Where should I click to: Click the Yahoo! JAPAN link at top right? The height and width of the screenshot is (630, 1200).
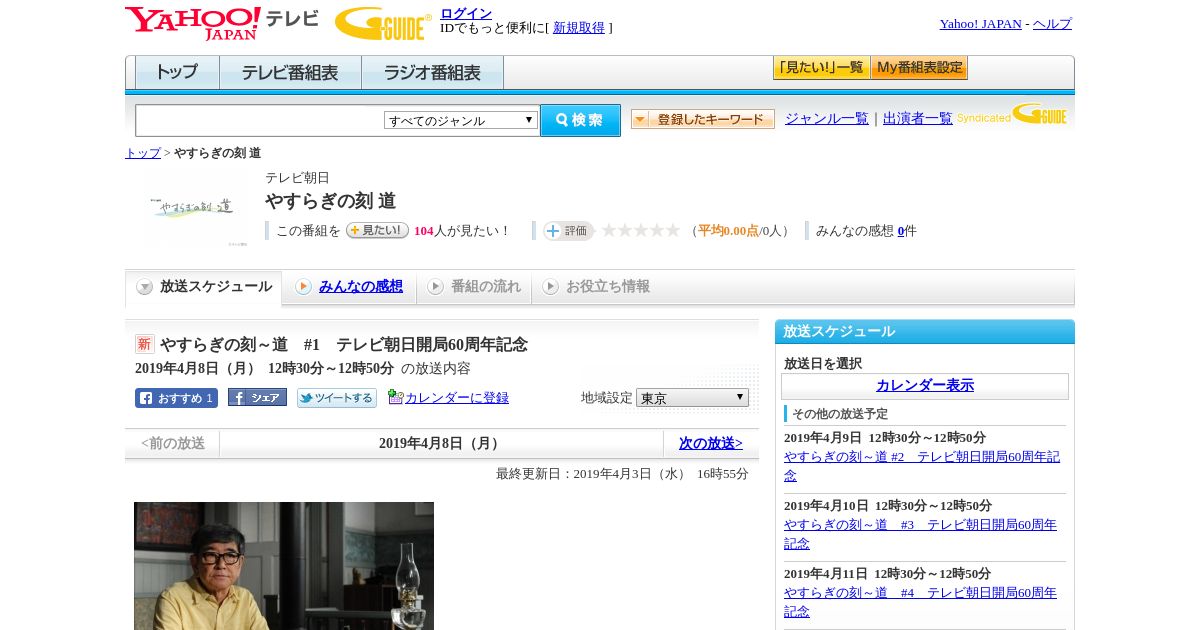981,24
